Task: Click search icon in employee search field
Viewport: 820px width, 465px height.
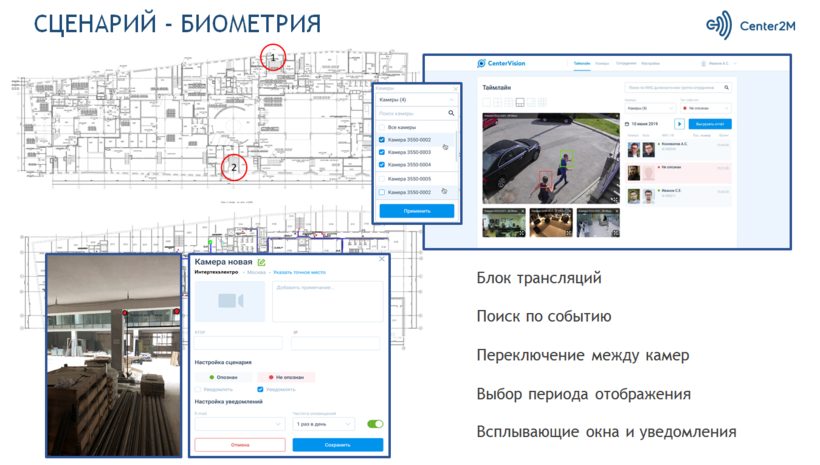Action: (726, 89)
